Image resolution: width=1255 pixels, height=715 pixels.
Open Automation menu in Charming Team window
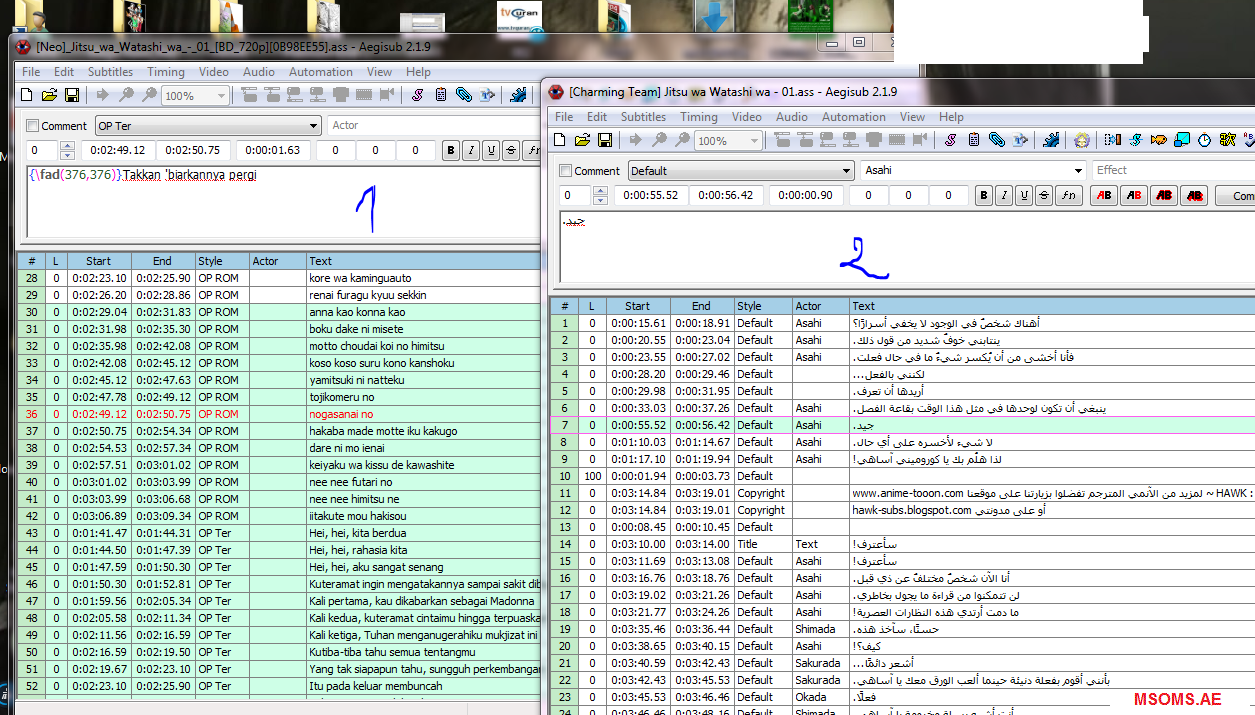[853, 117]
